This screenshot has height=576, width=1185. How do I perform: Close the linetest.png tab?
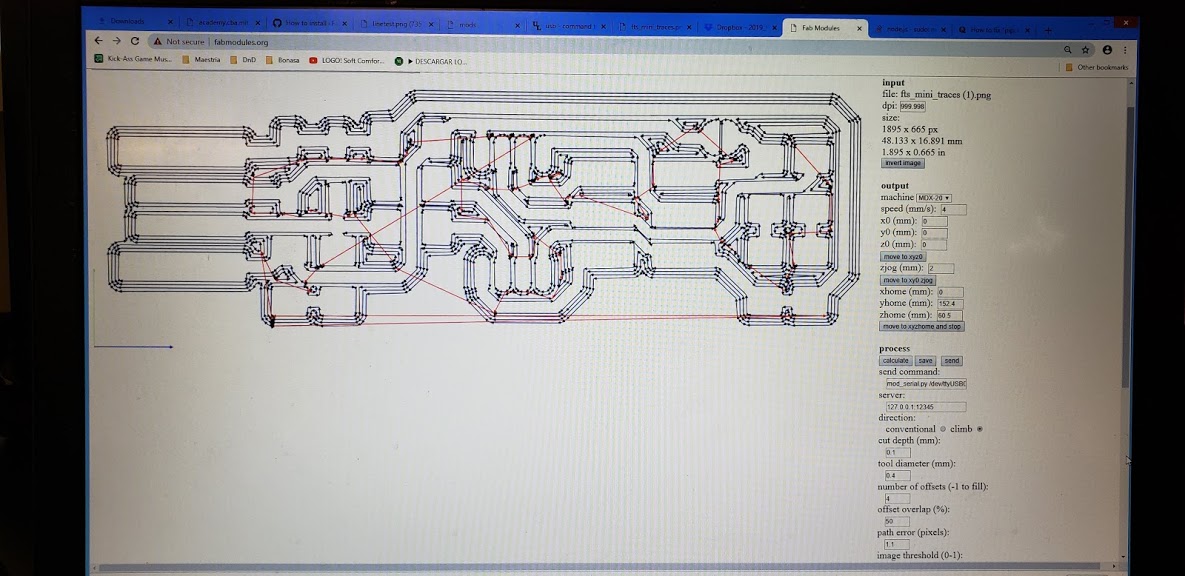click(x=432, y=24)
